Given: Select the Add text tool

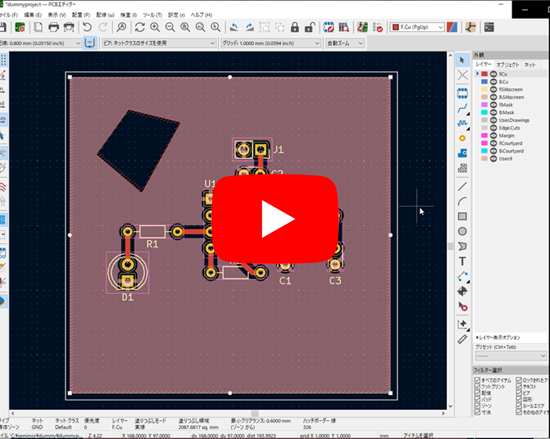Looking at the screenshot, I should (x=462, y=261).
